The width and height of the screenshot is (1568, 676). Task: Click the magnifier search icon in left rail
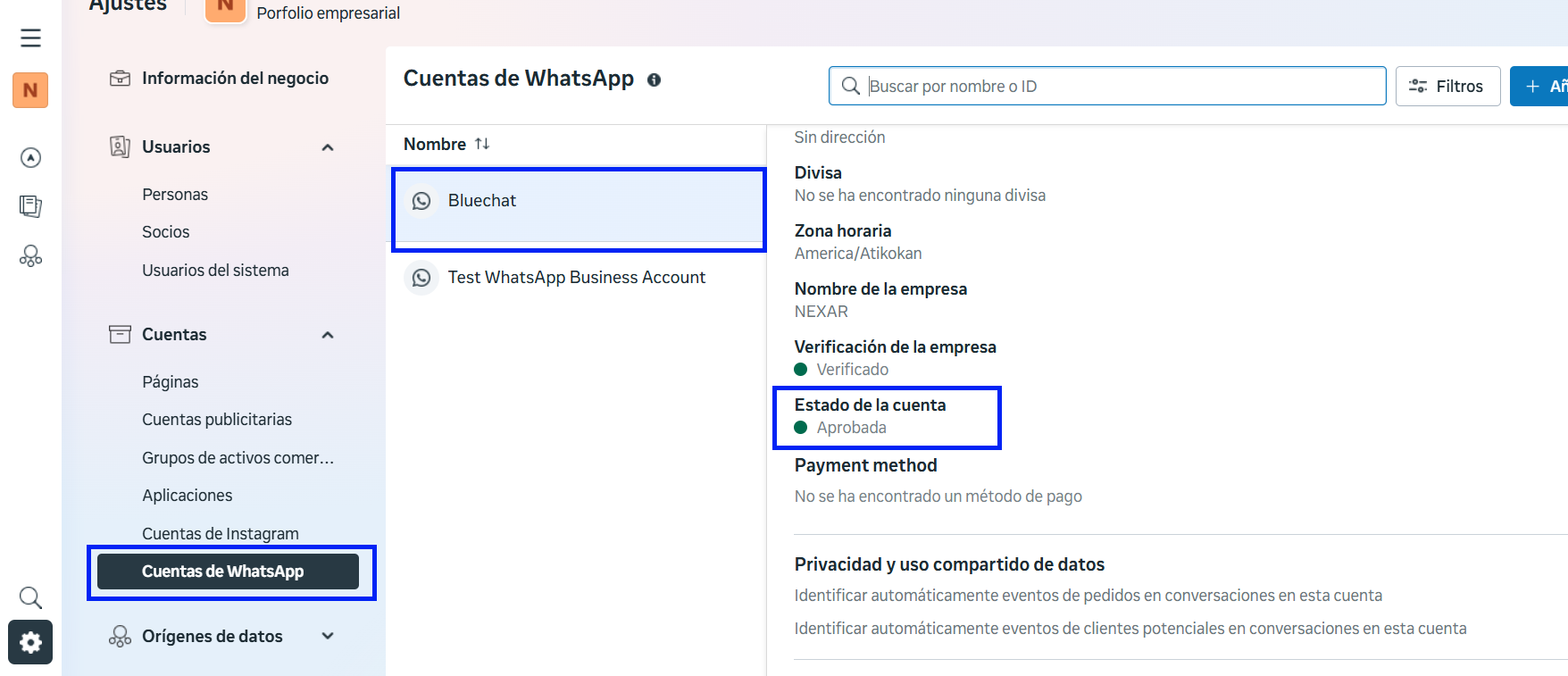[30, 597]
